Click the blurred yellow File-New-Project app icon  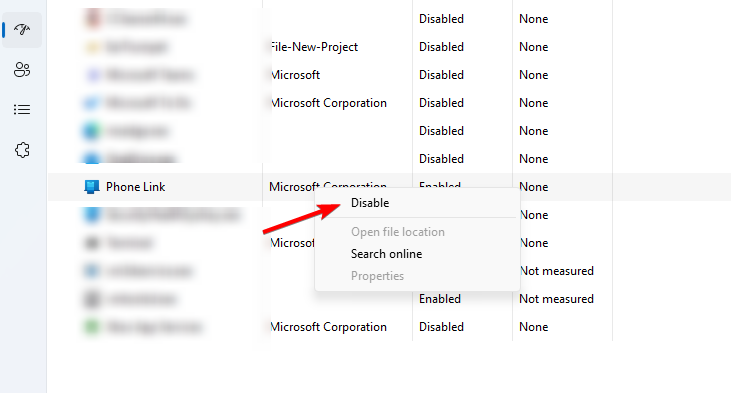coord(92,47)
